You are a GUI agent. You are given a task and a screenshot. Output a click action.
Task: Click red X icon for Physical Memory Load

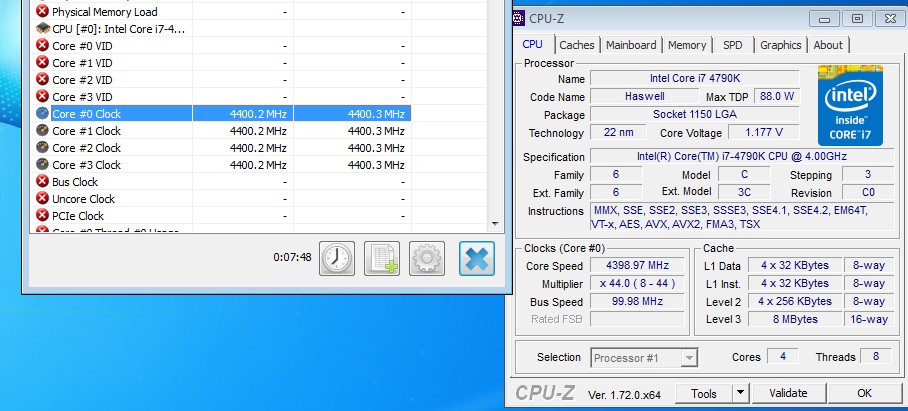[x=42, y=11]
